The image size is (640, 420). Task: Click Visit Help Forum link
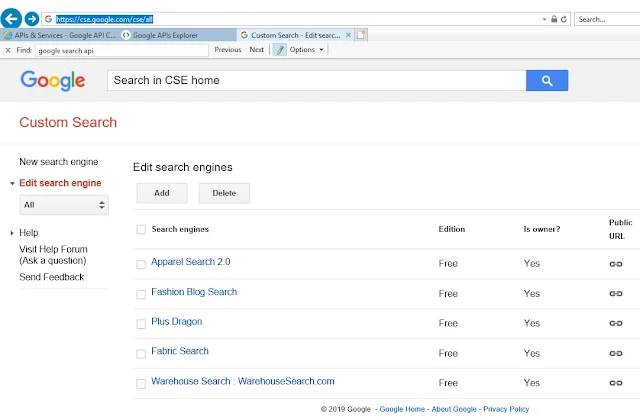53,255
